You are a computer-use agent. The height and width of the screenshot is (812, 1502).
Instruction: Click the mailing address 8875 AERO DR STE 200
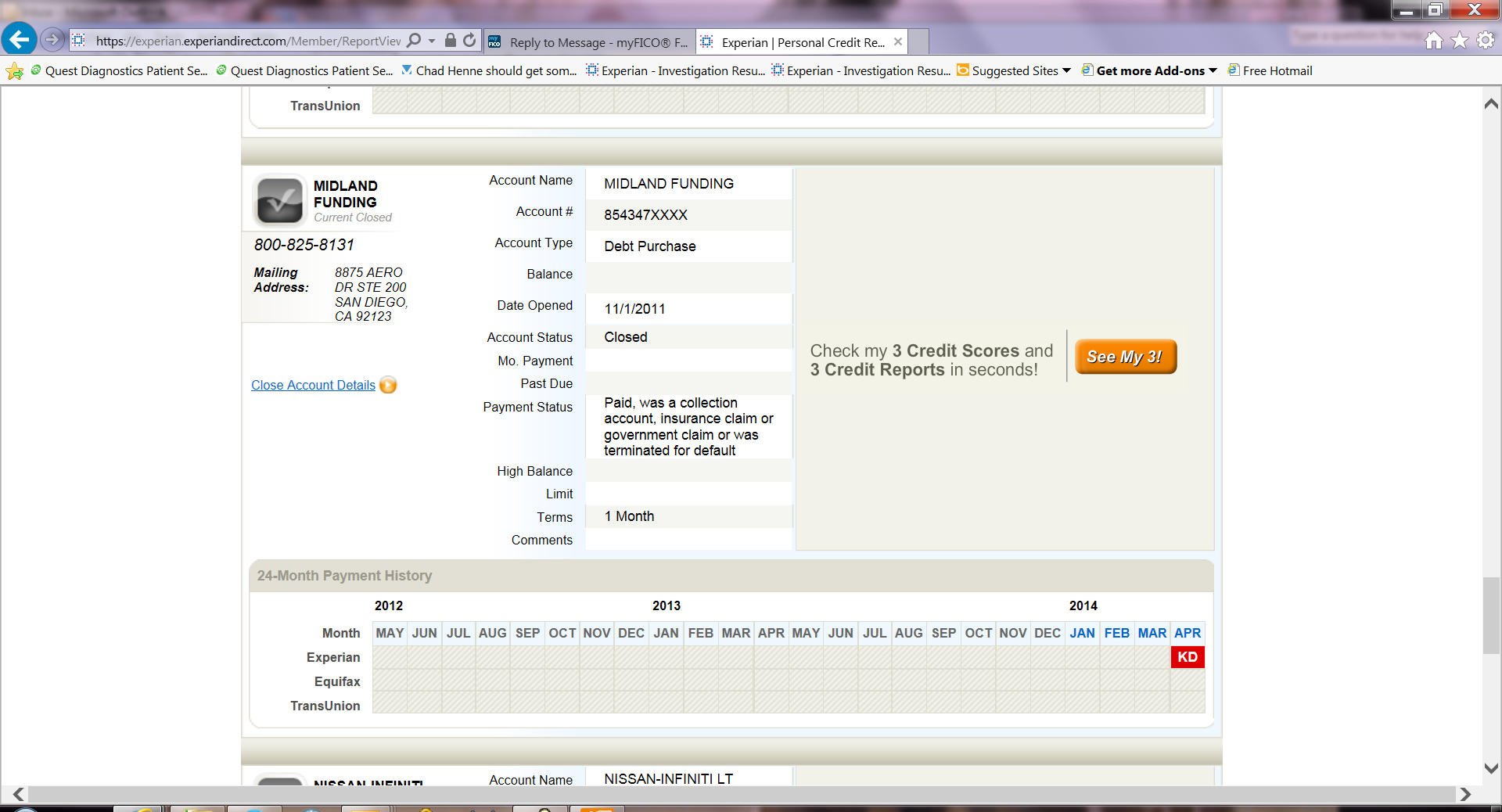coord(371,294)
